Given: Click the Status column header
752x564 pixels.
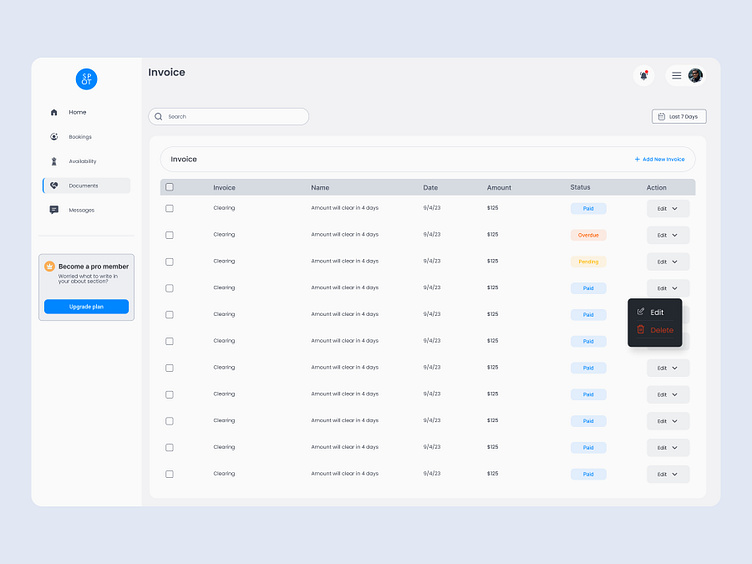Looking at the screenshot, I should tap(580, 187).
